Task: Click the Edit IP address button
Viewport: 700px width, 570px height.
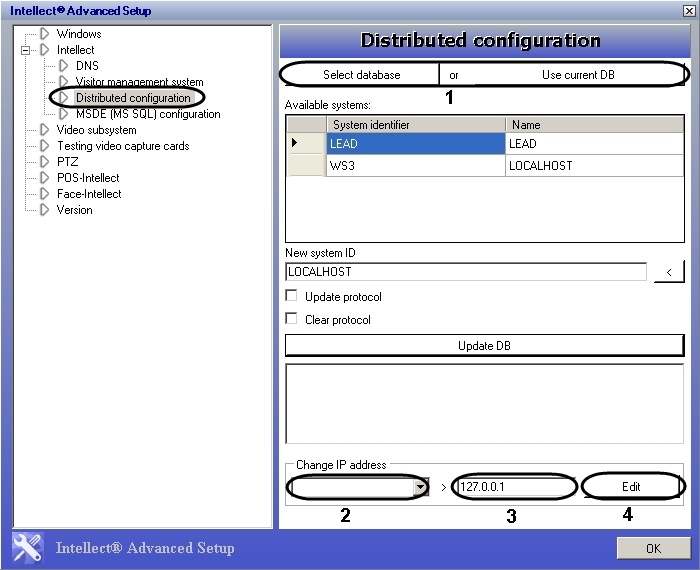Action: [x=631, y=486]
